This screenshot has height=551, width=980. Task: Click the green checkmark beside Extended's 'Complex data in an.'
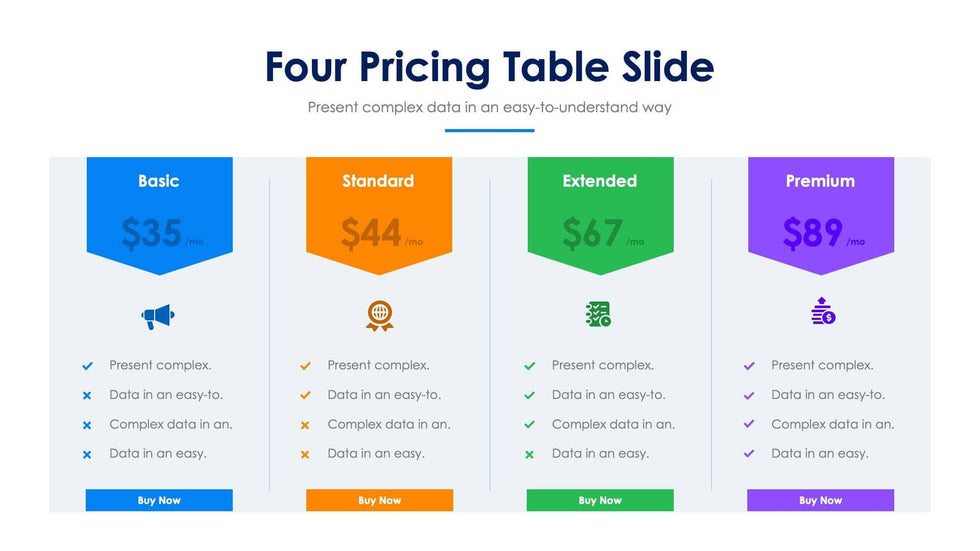click(x=529, y=424)
